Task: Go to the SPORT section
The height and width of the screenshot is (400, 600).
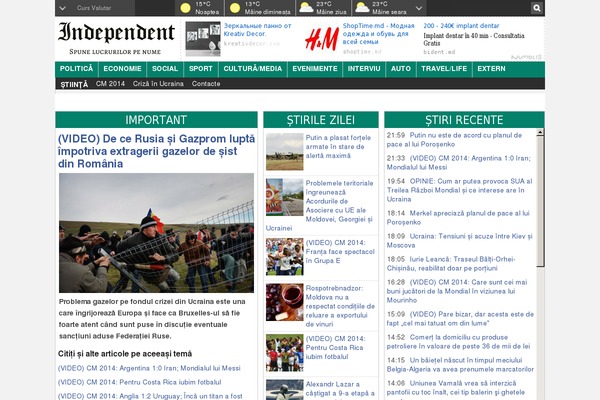Action: [x=200, y=69]
